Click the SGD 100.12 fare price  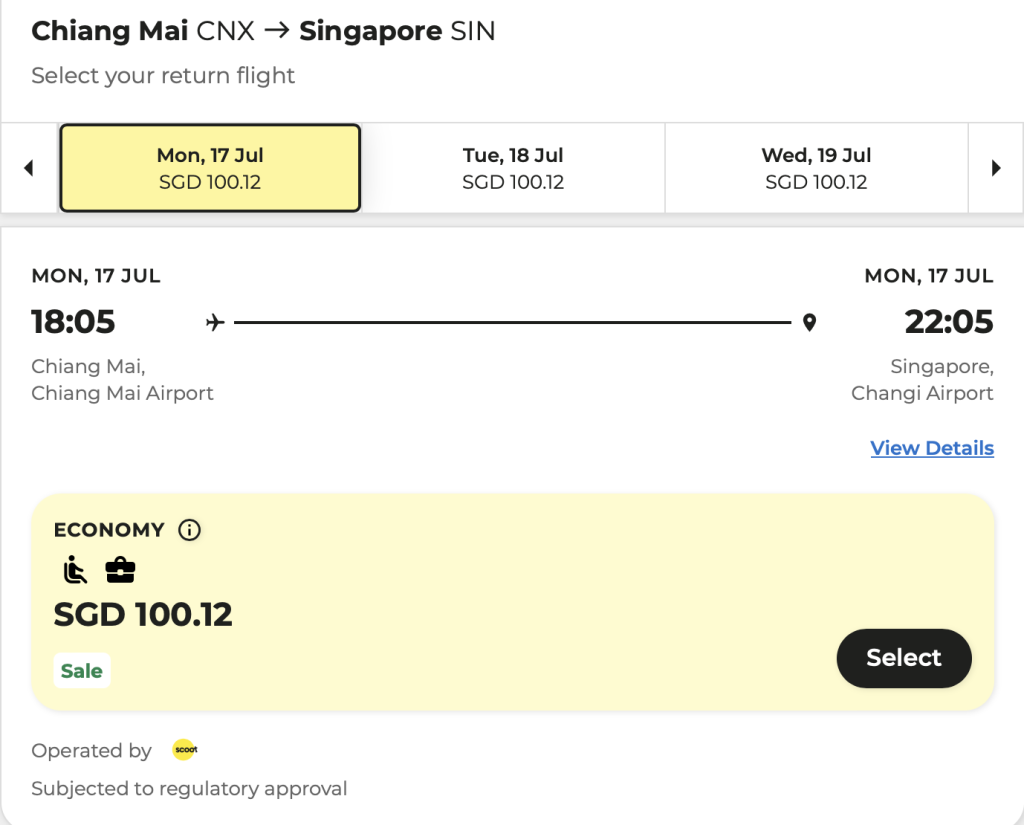click(143, 614)
